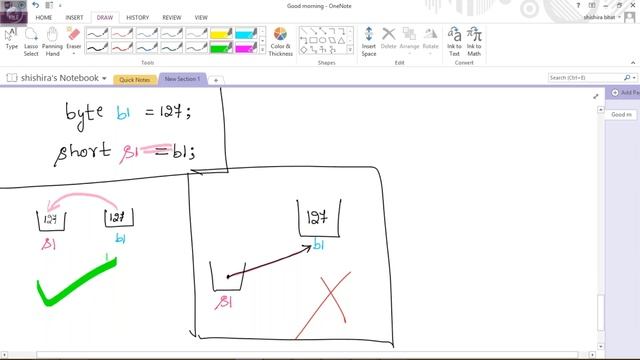Select the oval shape in Shapes gallery
The width and height of the screenshot is (640, 360).
click(322, 40)
